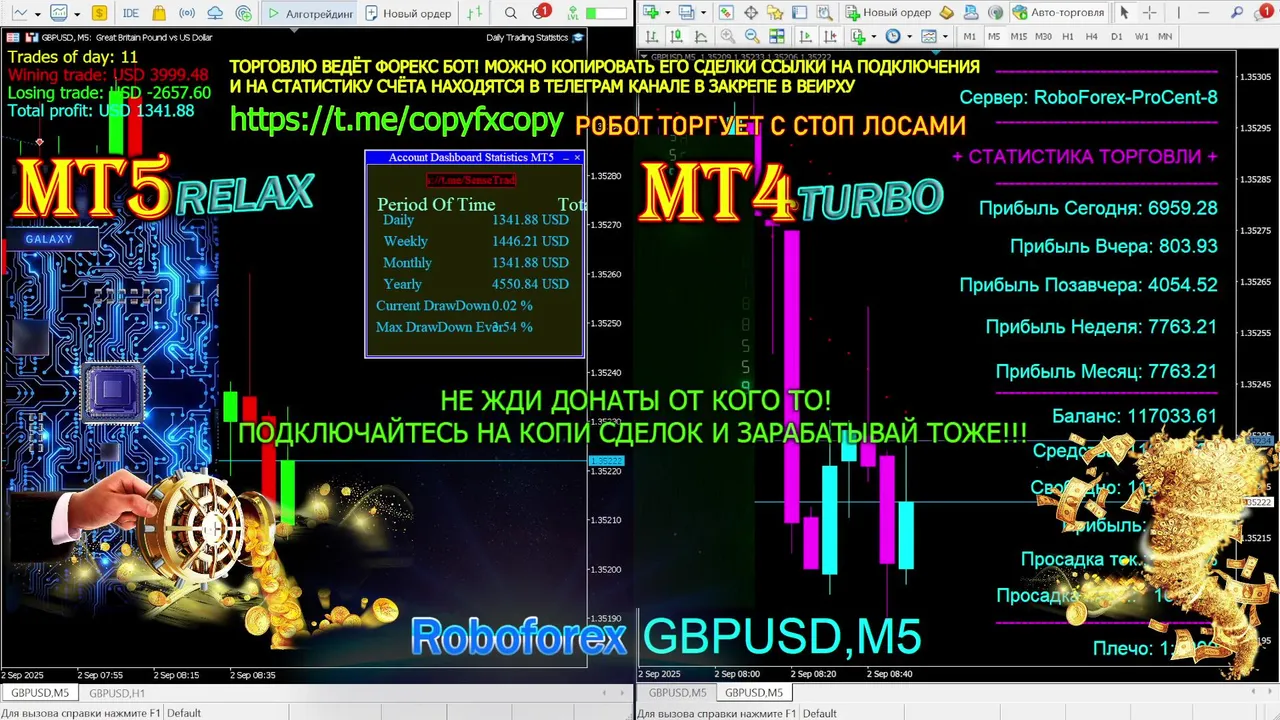Minimize the Account Dashboard Statistics MT5 panel
1280x720 pixels.
pyautogui.click(x=565, y=158)
